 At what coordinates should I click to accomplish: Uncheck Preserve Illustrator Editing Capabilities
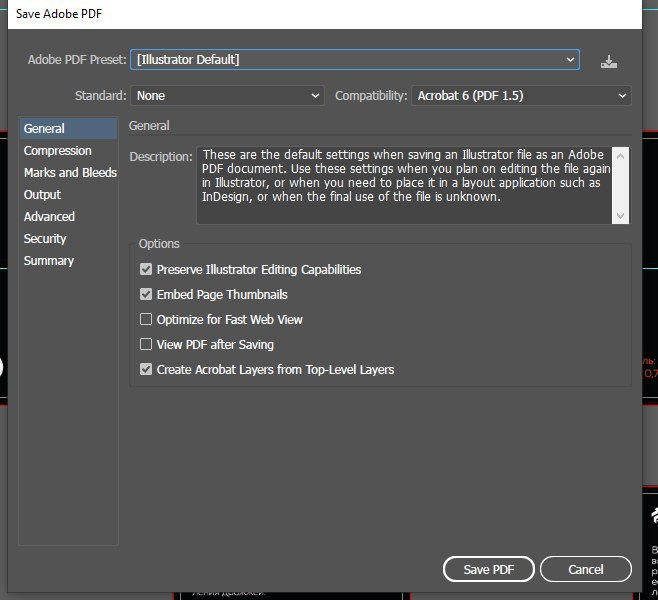coord(146,269)
